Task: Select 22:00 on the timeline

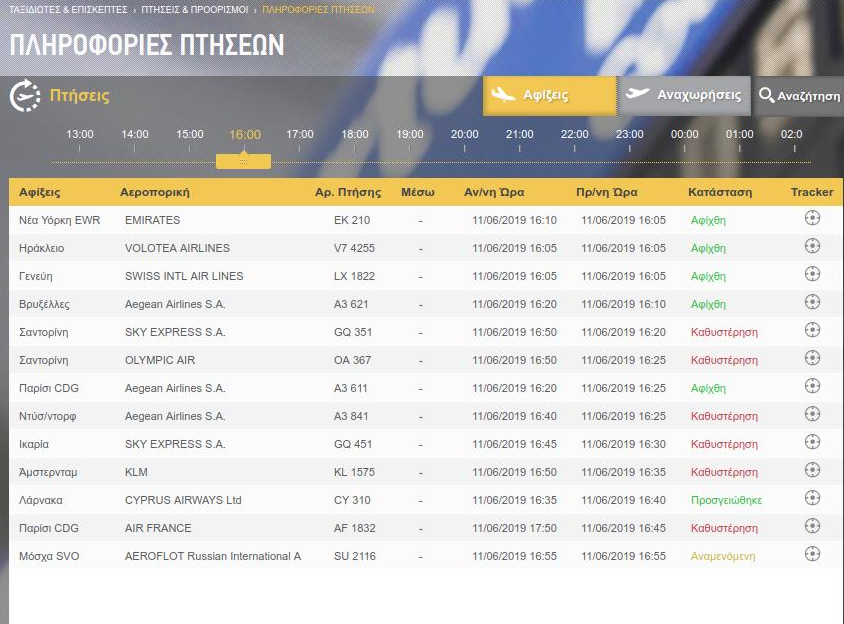Action: 574,134
